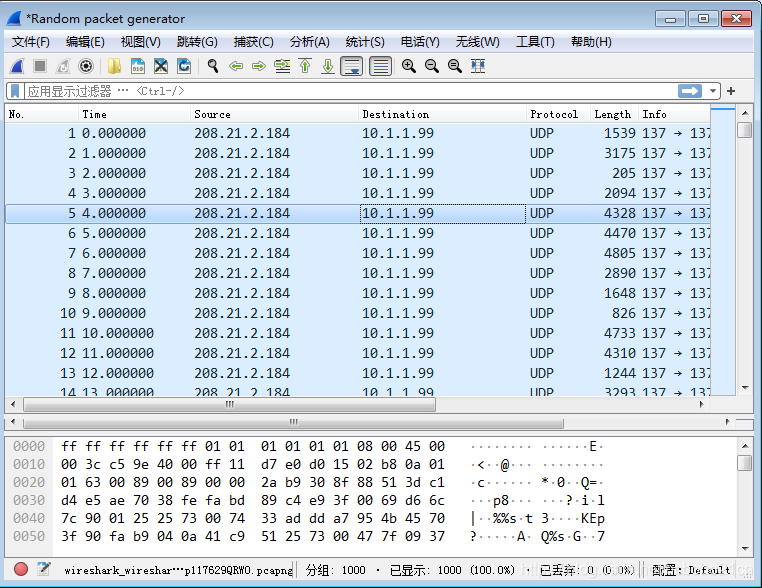This screenshot has width=762, height=588.
Task: Open the 统计(S) menu
Action: tap(365, 42)
